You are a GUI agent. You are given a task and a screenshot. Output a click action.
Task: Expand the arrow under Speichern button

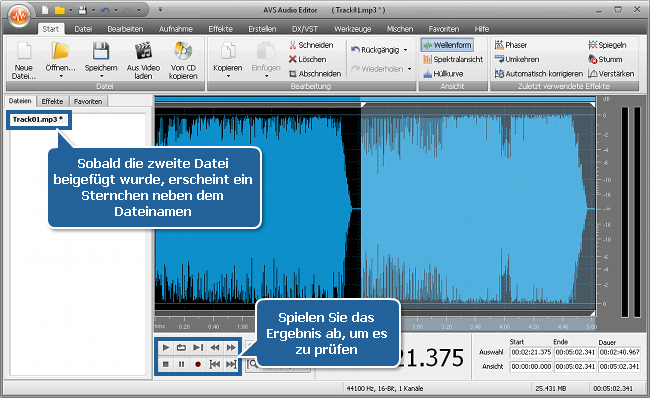(101, 76)
